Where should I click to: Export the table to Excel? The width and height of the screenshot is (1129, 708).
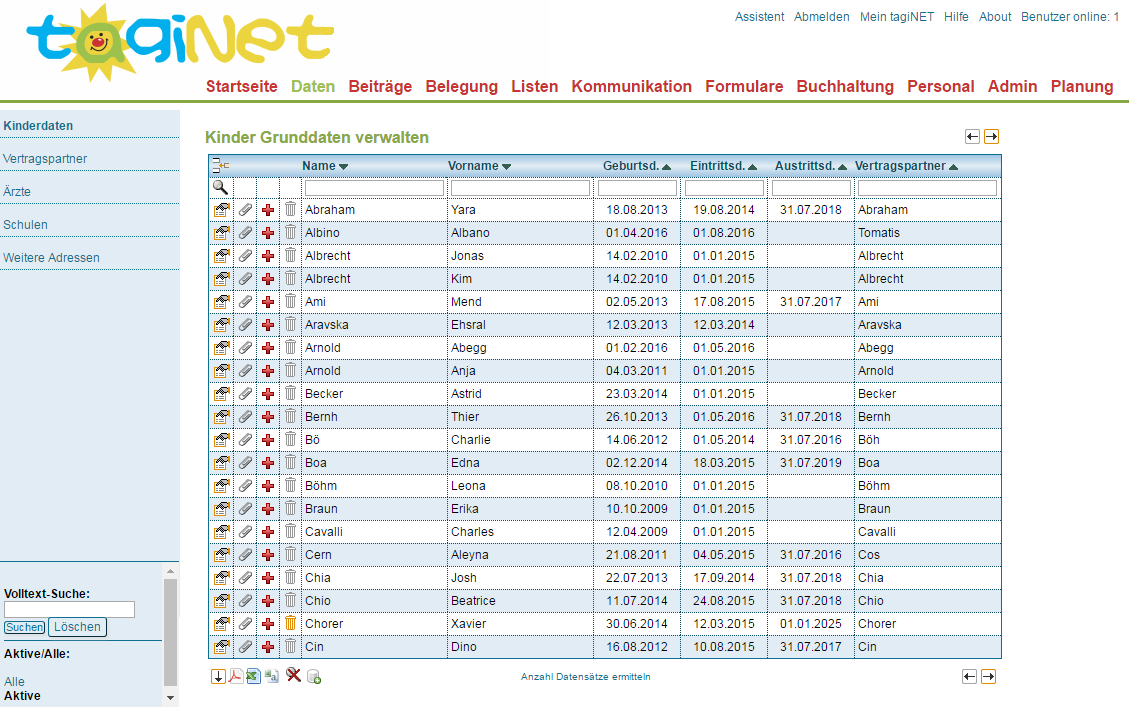pos(254,676)
